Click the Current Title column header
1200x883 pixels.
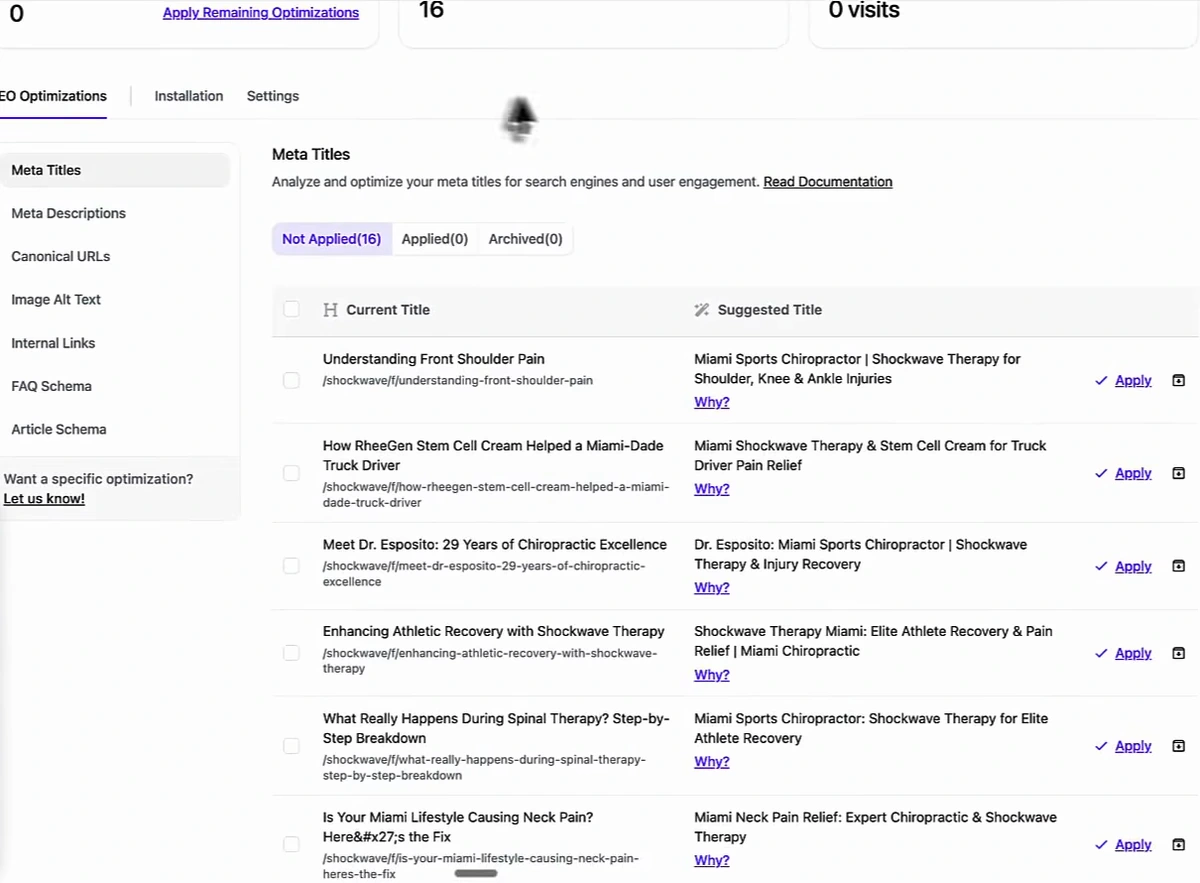coord(388,310)
